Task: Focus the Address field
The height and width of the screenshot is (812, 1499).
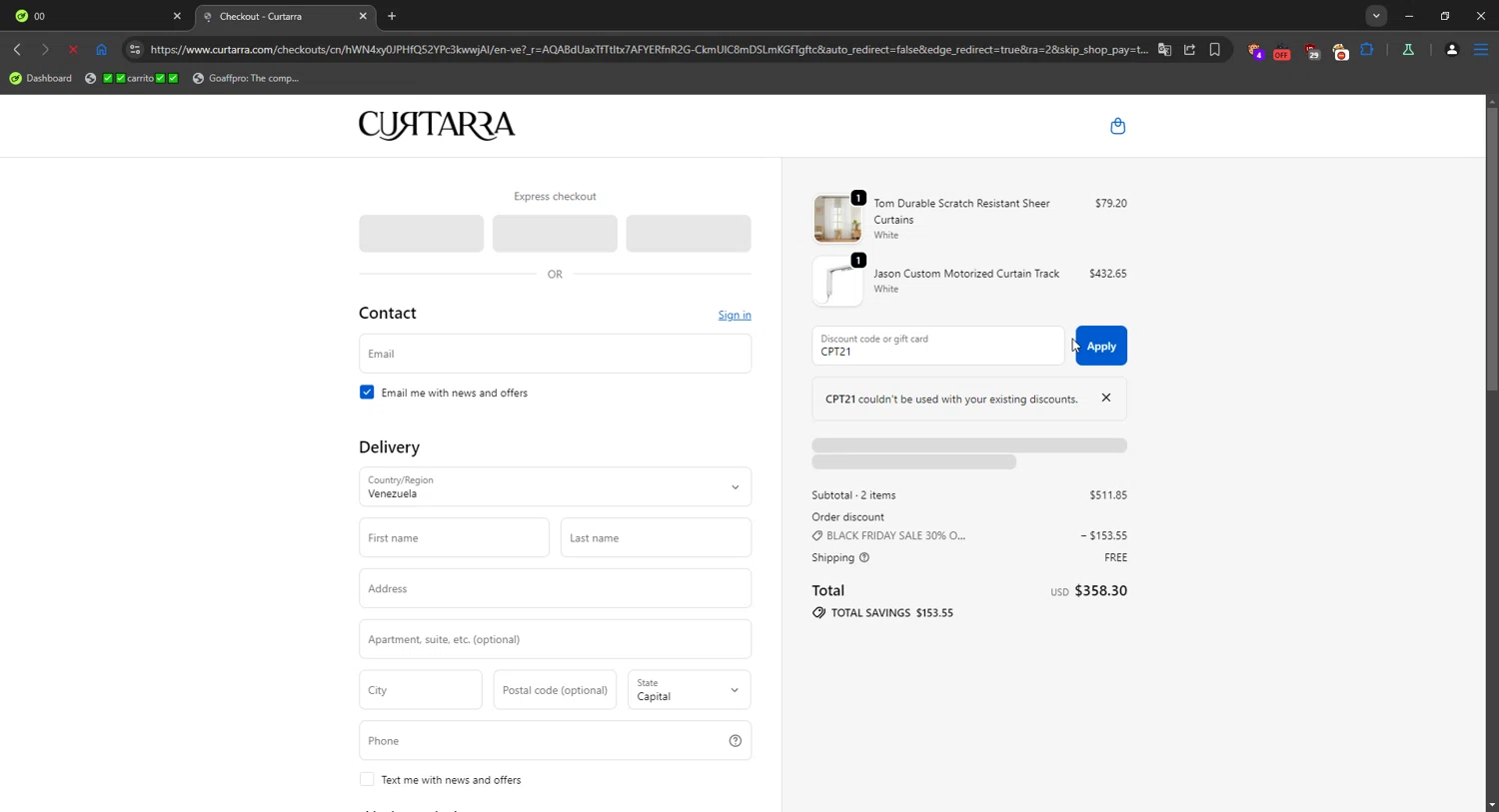Action: tap(555, 588)
